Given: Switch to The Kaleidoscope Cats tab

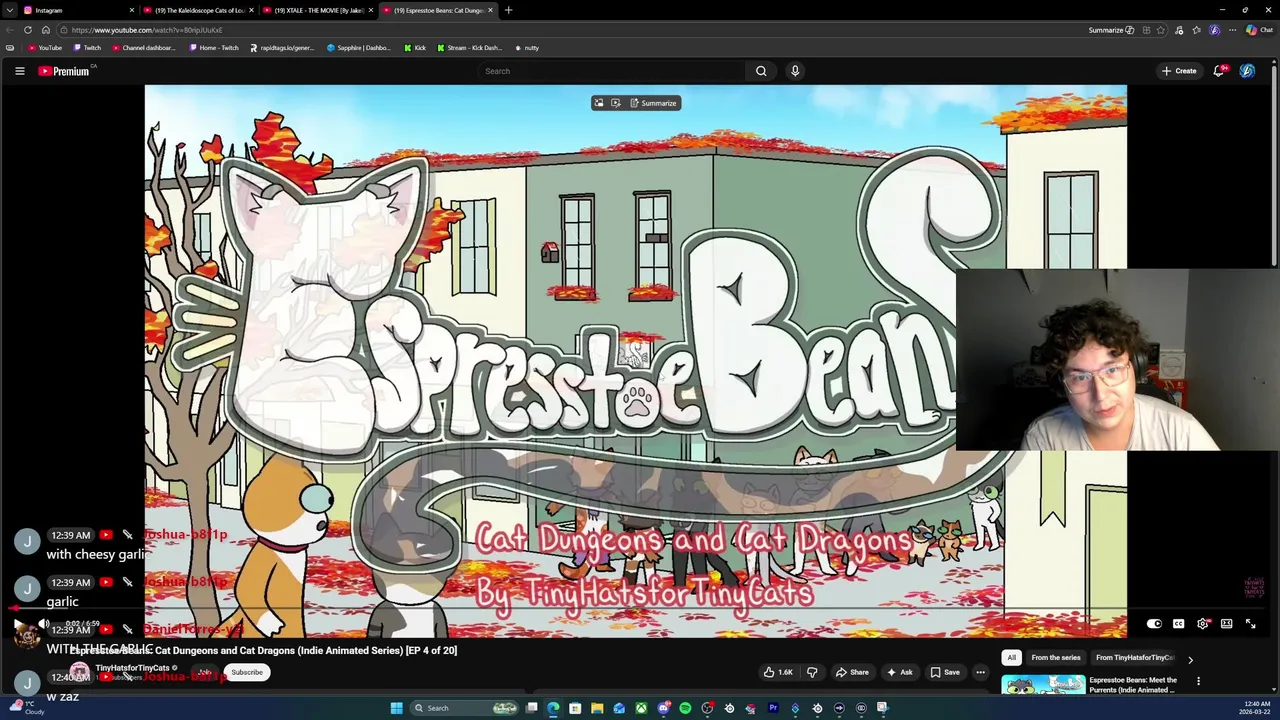Looking at the screenshot, I should pos(198,10).
